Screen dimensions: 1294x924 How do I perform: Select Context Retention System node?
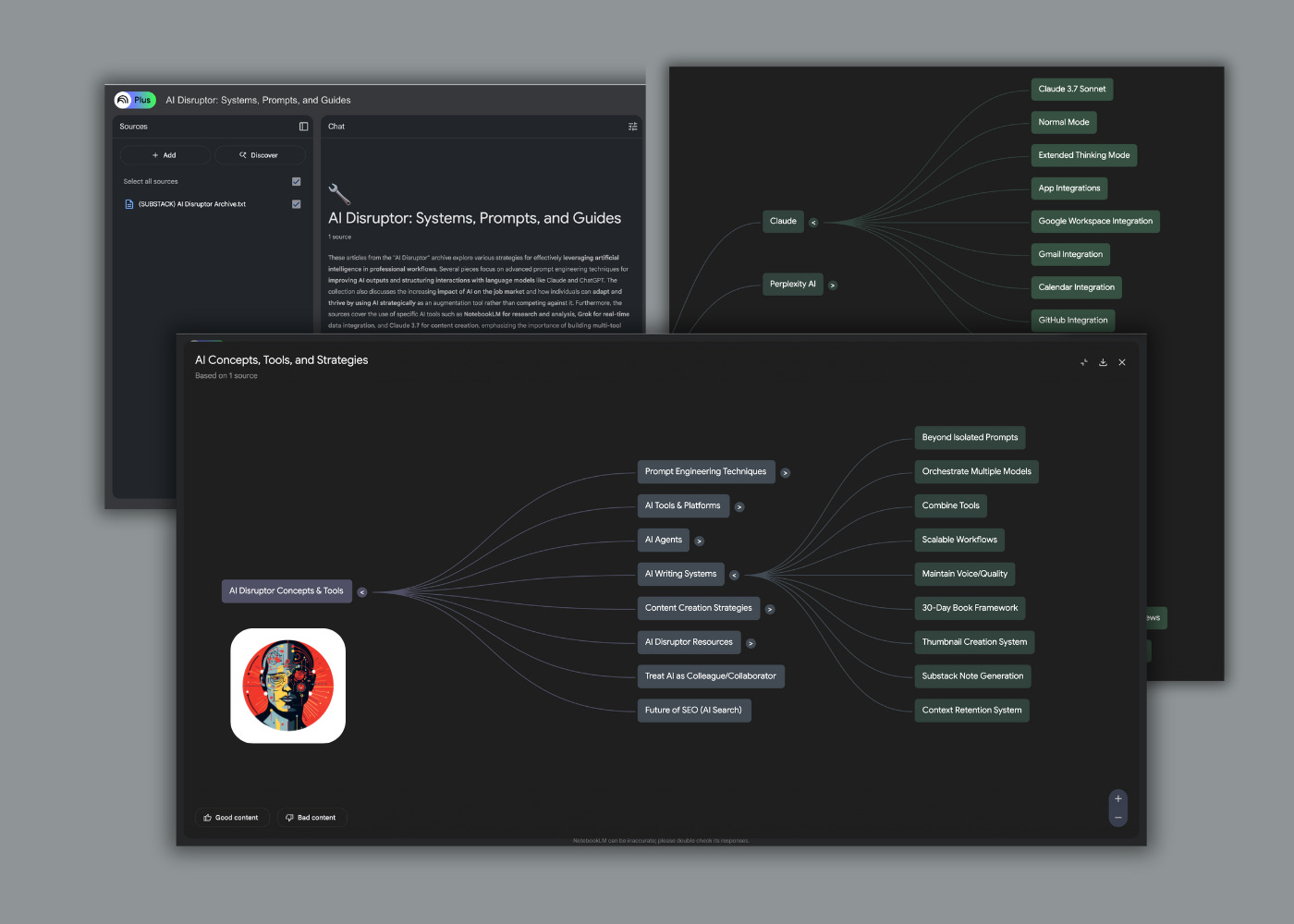click(x=971, y=711)
